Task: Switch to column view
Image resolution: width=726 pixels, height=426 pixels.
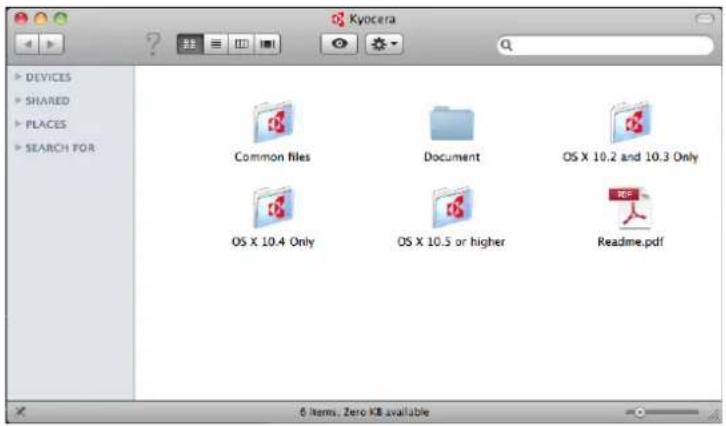Action: (241, 44)
